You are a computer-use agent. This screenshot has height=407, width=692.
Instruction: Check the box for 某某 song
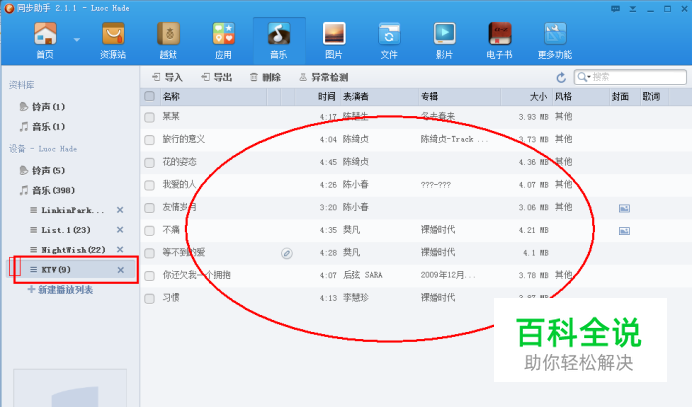pyautogui.click(x=150, y=117)
